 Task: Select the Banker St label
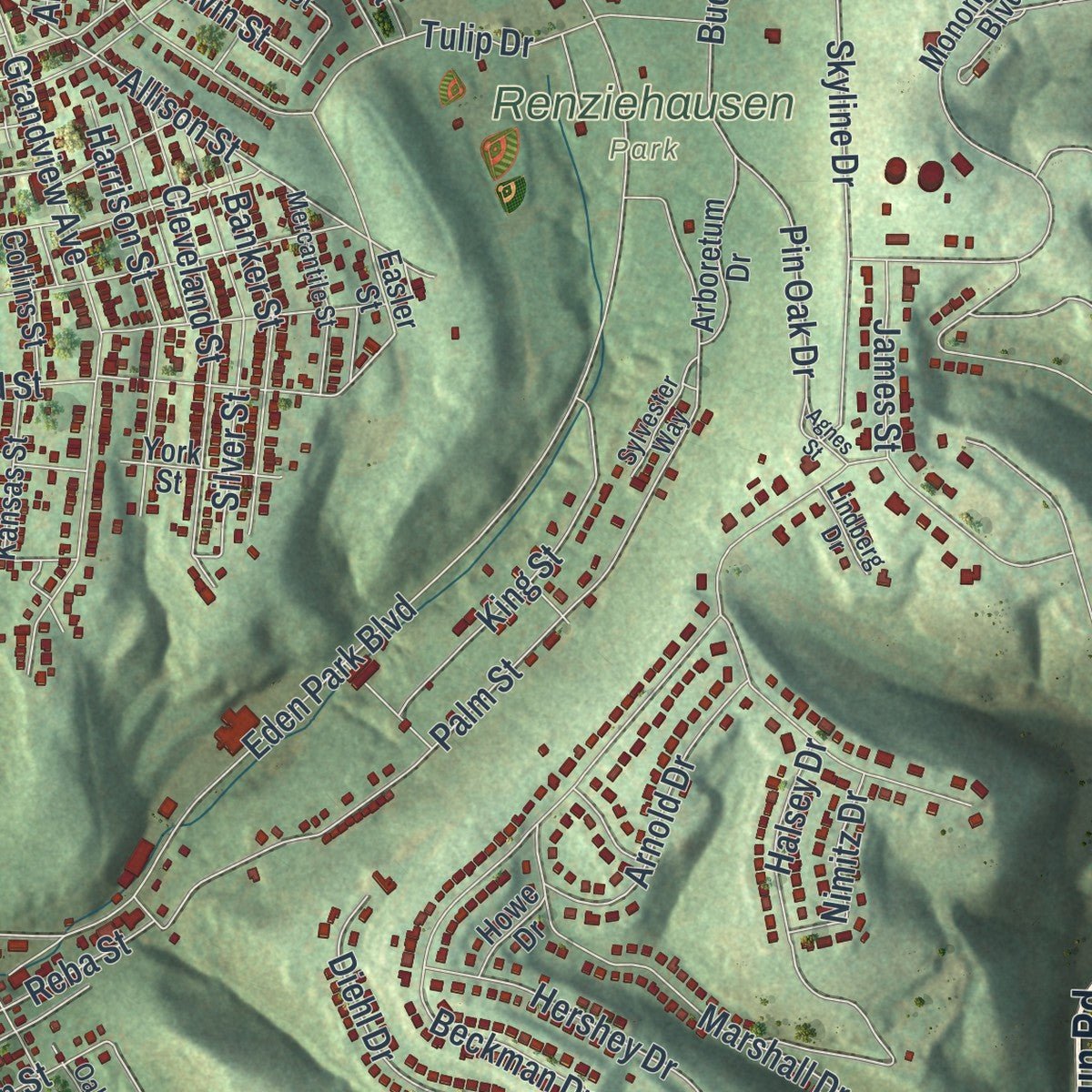(x=254, y=259)
